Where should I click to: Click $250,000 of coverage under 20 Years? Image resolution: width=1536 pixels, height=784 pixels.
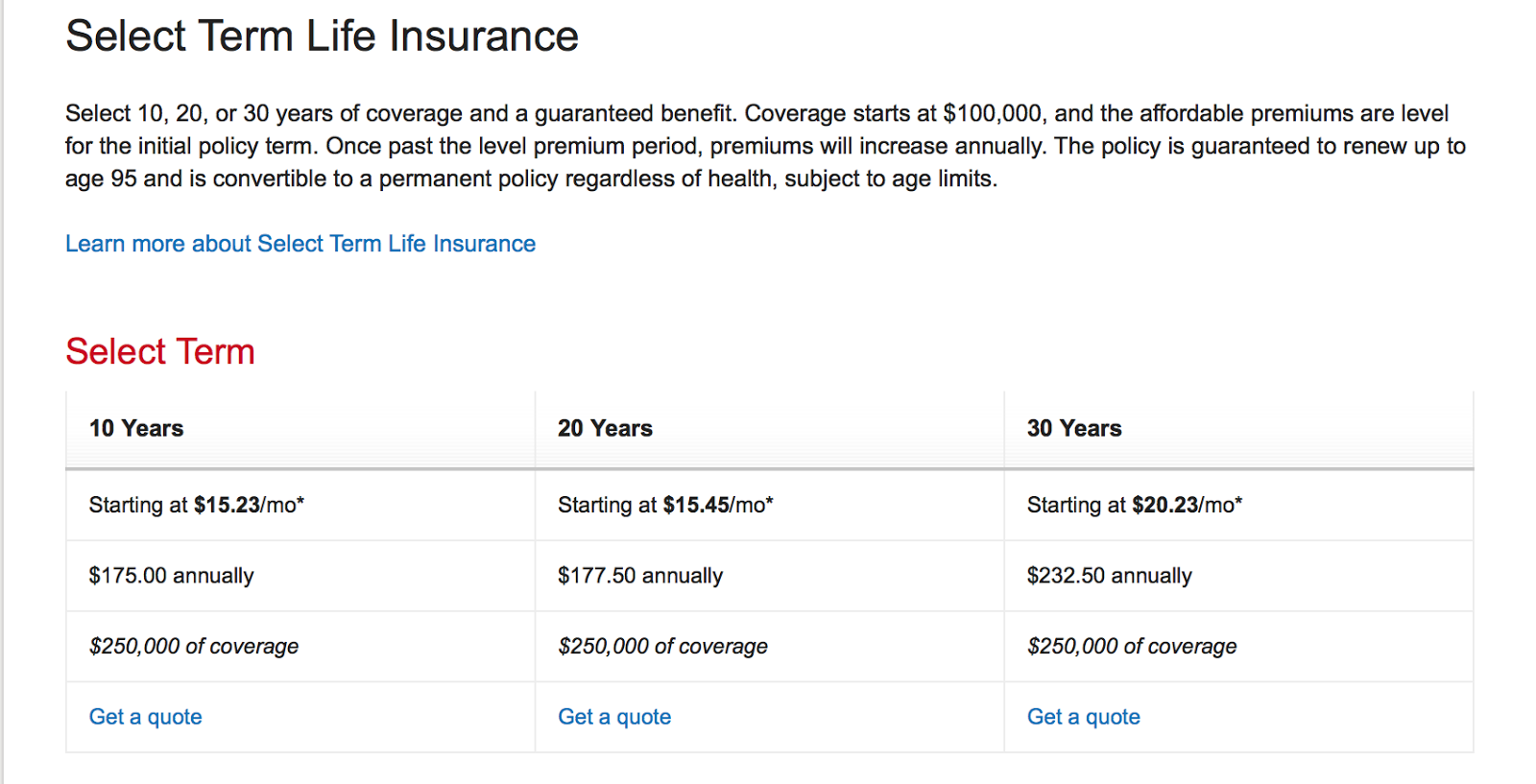tap(662, 646)
